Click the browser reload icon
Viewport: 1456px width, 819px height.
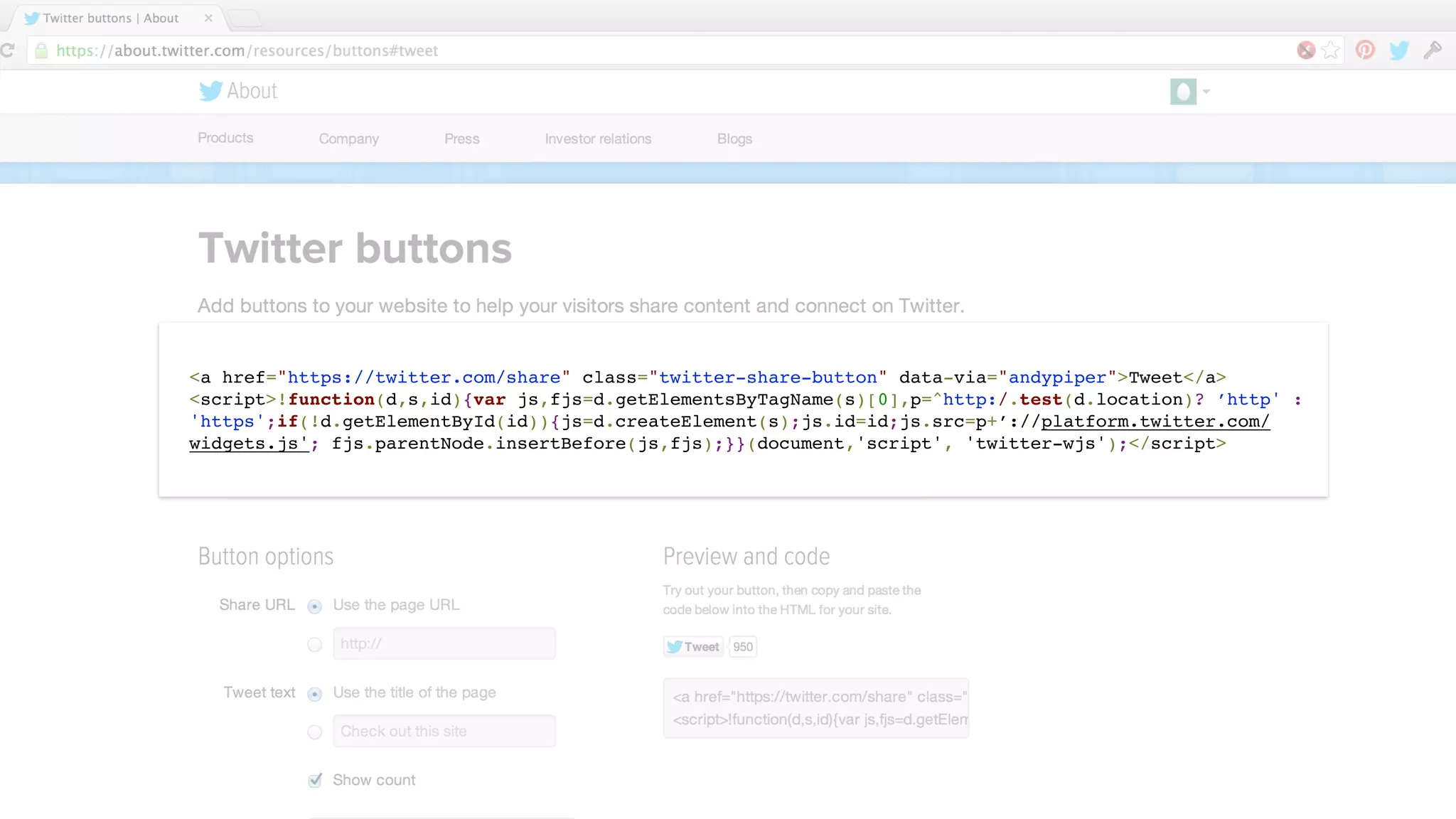[8, 50]
